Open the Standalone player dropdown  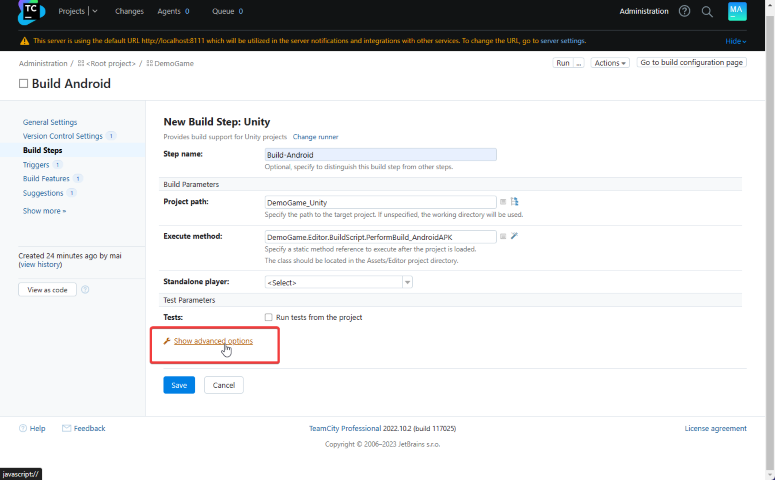[338, 282]
